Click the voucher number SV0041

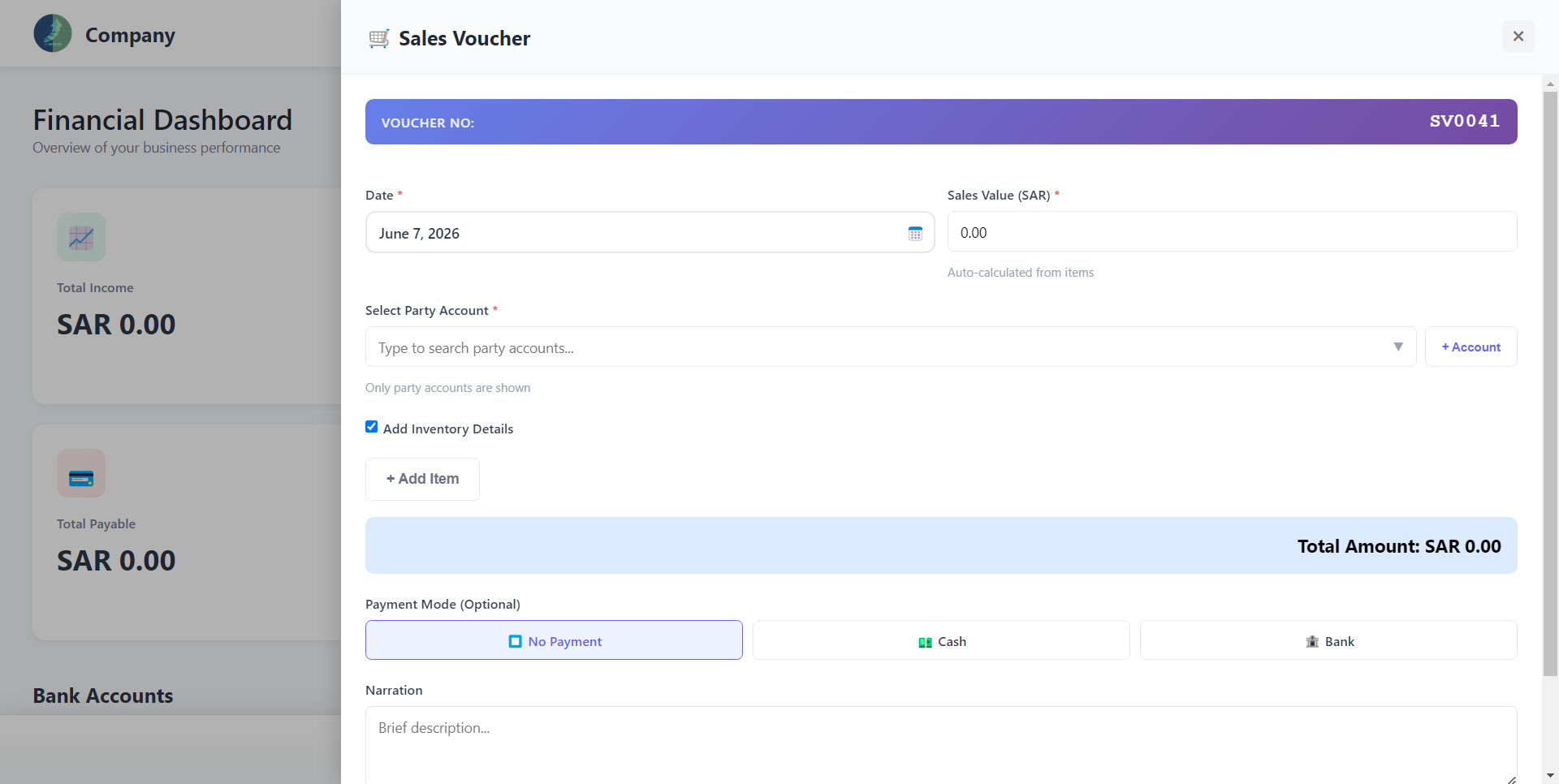(x=1465, y=121)
